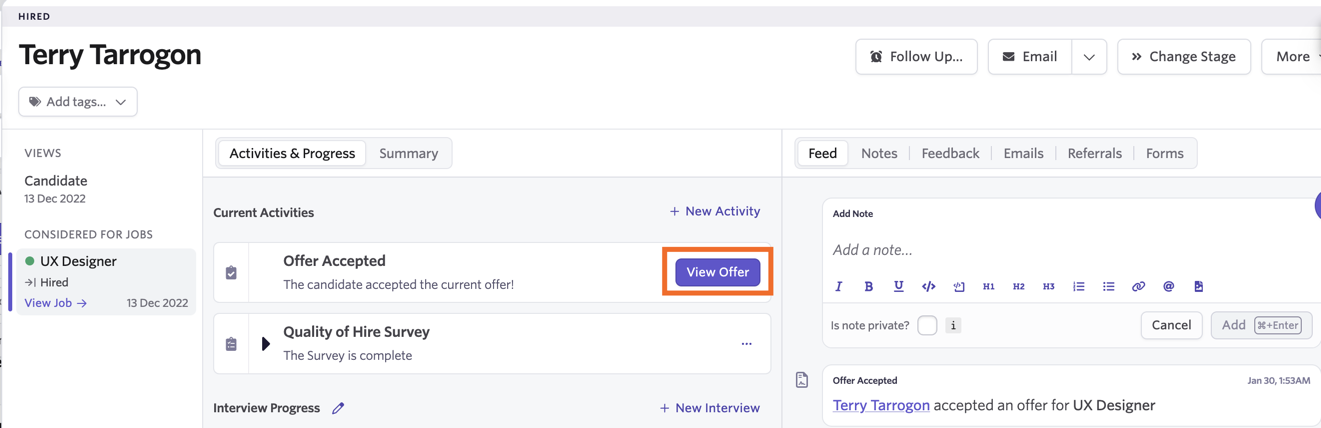Select the Activities & Progress tab

click(x=292, y=153)
